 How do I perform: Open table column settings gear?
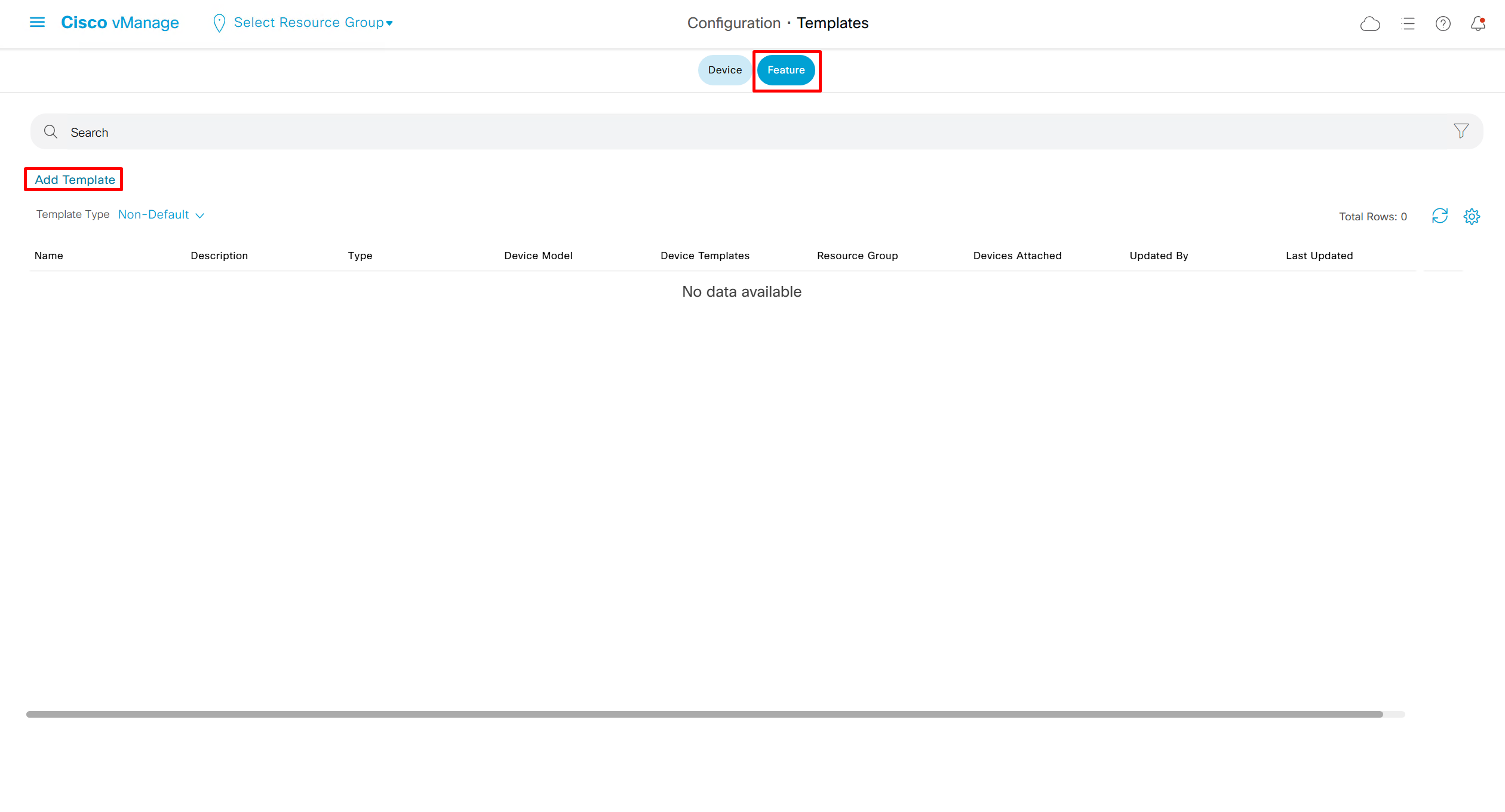point(1472,216)
